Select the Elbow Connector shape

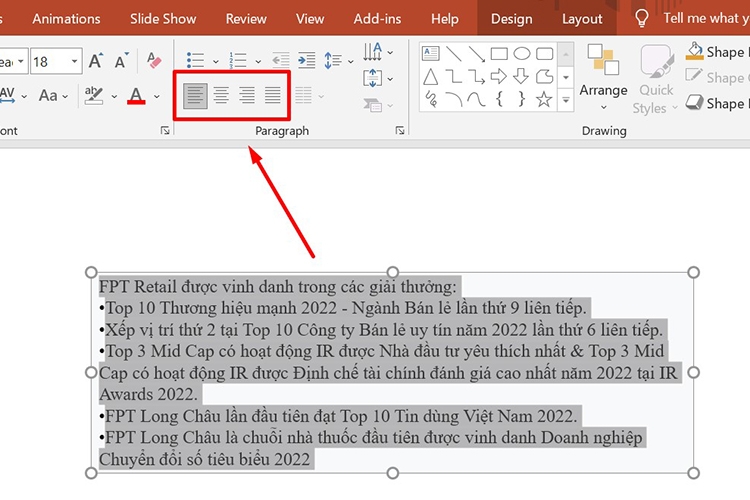tap(453, 77)
